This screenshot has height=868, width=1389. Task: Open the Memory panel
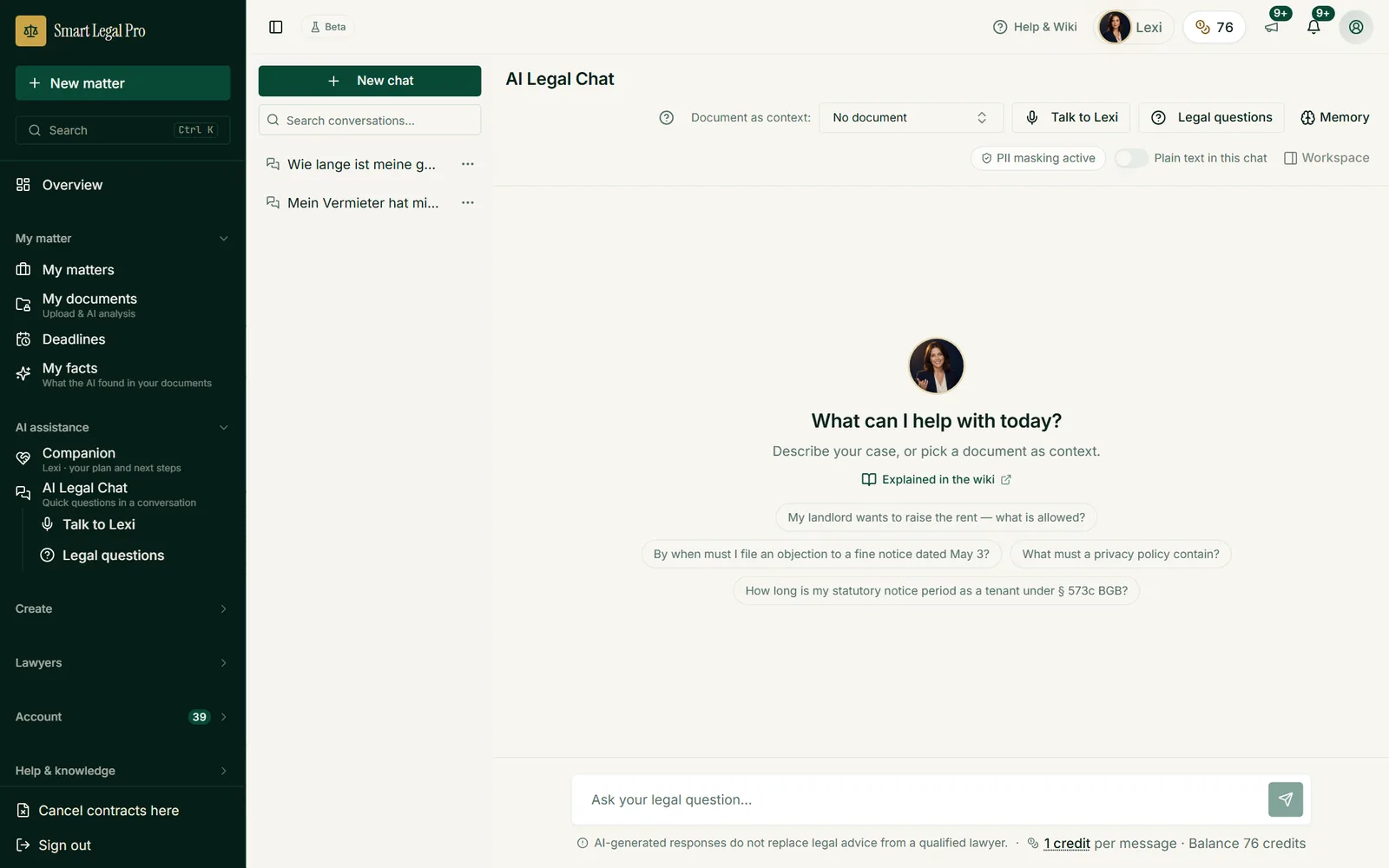pyautogui.click(x=1334, y=117)
